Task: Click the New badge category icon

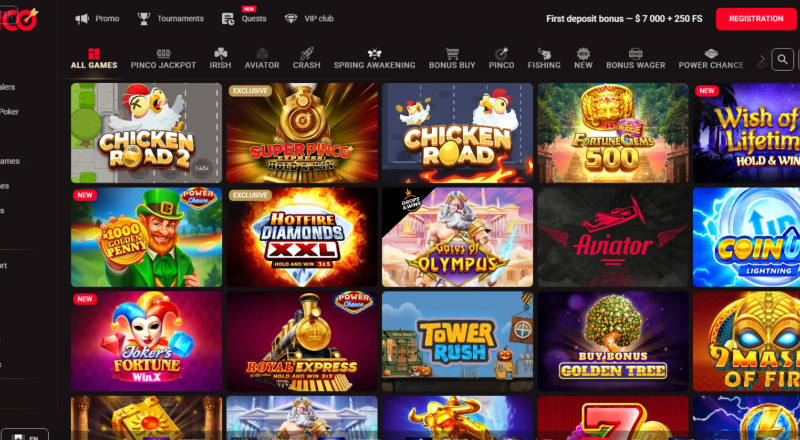Action: tap(583, 54)
